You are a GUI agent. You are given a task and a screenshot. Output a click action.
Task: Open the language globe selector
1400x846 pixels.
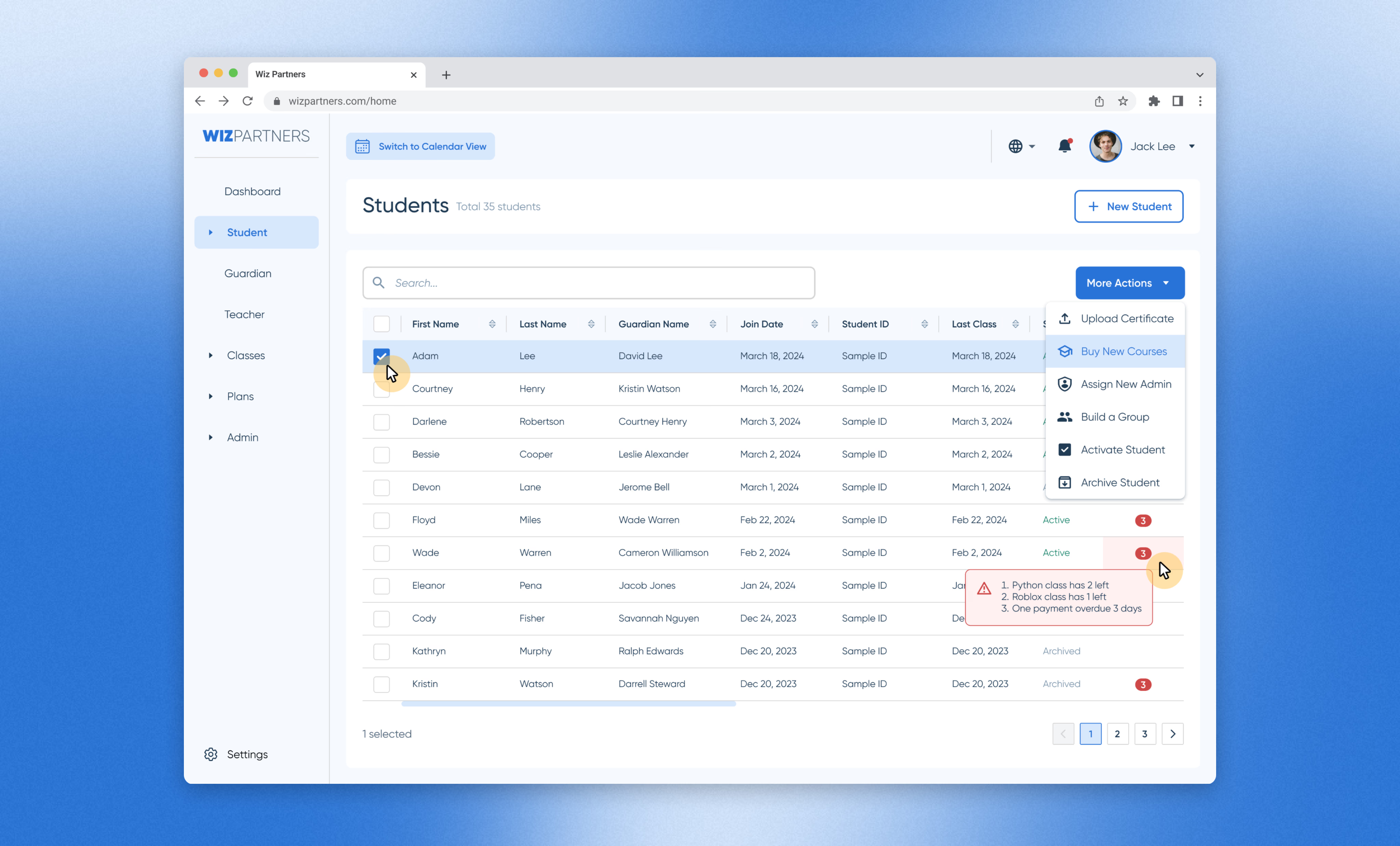[x=1021, y=146]
